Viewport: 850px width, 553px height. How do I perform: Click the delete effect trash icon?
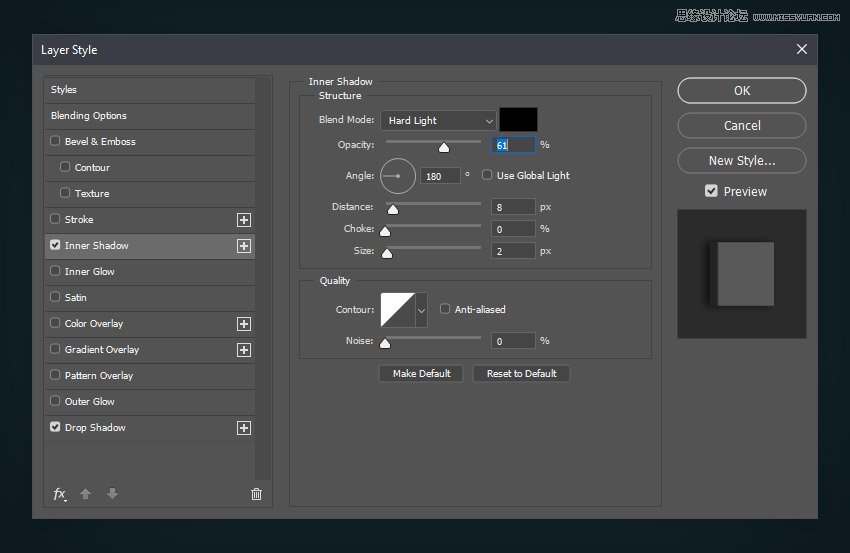tap(256, 494)
